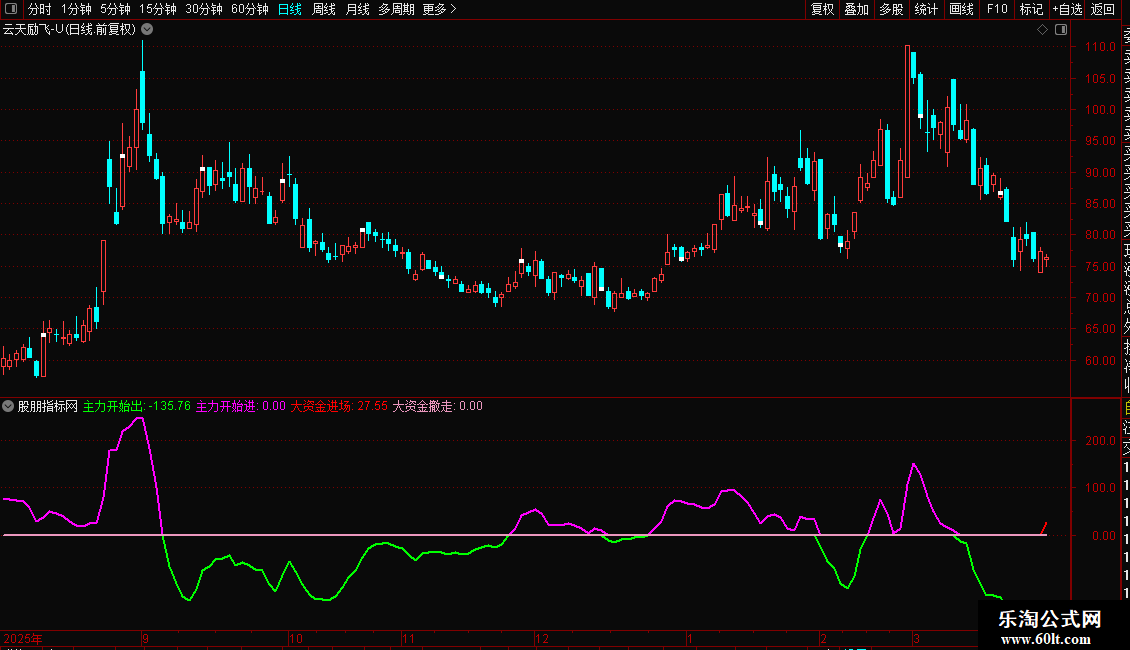Open the dropdown next to 云天励飞-U title
Image resolution: width=1130 pixels, height=650 pixels.
coord(147,30)
